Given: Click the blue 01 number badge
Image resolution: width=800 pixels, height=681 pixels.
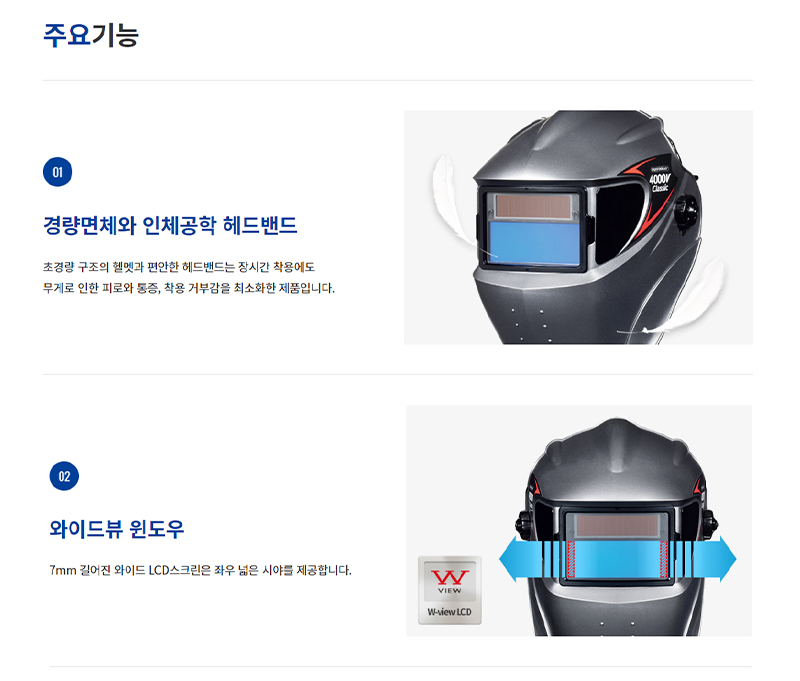Looking at the screenshot, I should click(x=58, y=172).
